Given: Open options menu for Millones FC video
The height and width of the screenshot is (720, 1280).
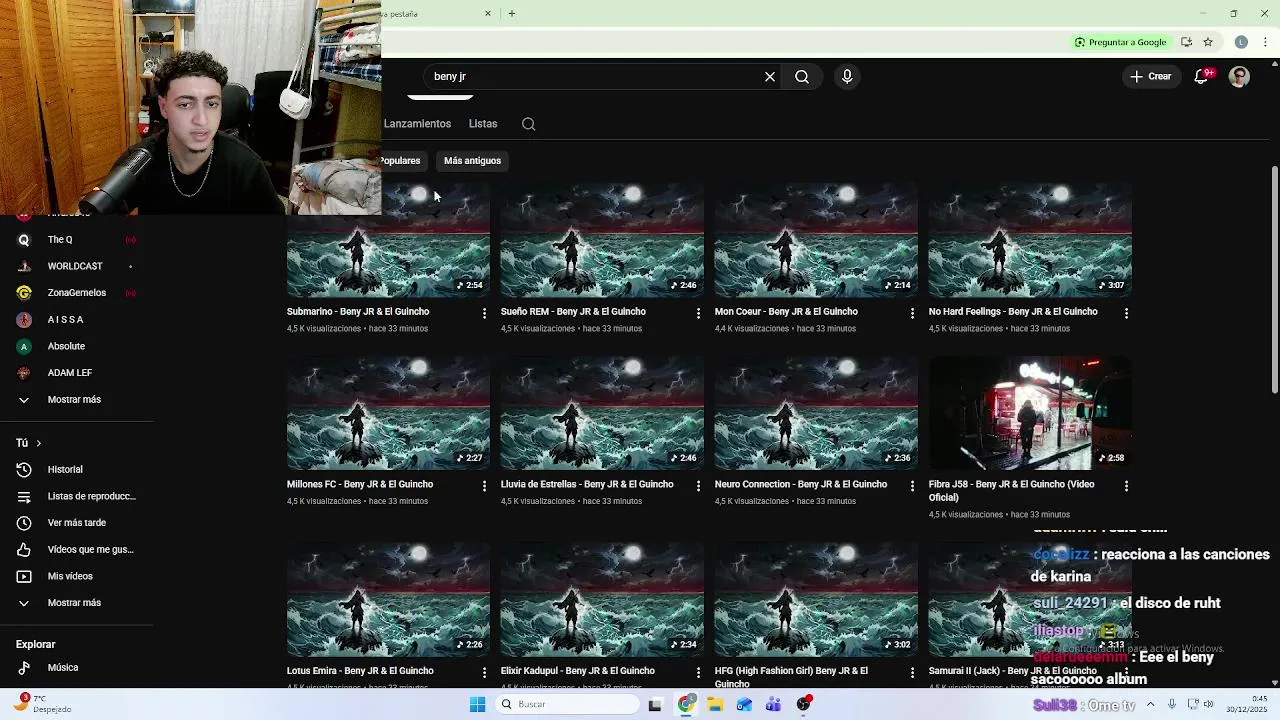Looking at the screenshot, I should (x=484, y=486).
